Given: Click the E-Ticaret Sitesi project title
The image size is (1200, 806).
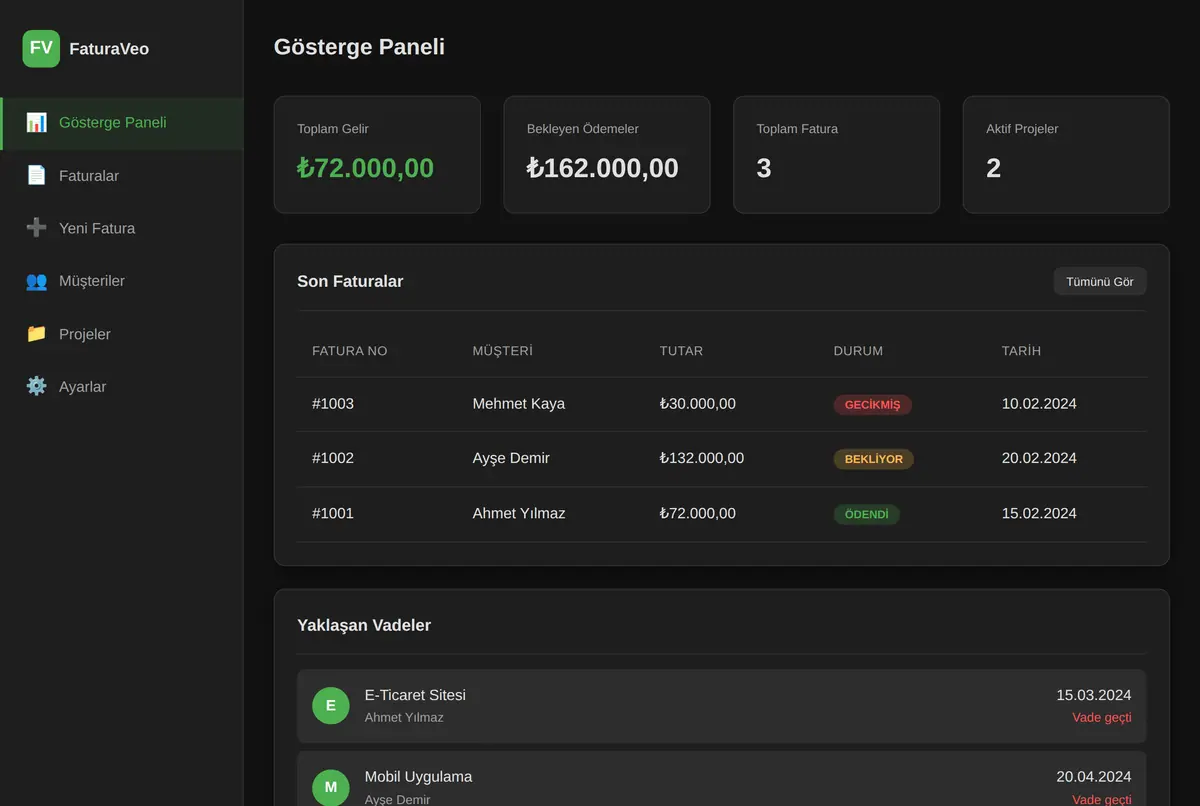Looking at the screenshot, I should (415, 696).
